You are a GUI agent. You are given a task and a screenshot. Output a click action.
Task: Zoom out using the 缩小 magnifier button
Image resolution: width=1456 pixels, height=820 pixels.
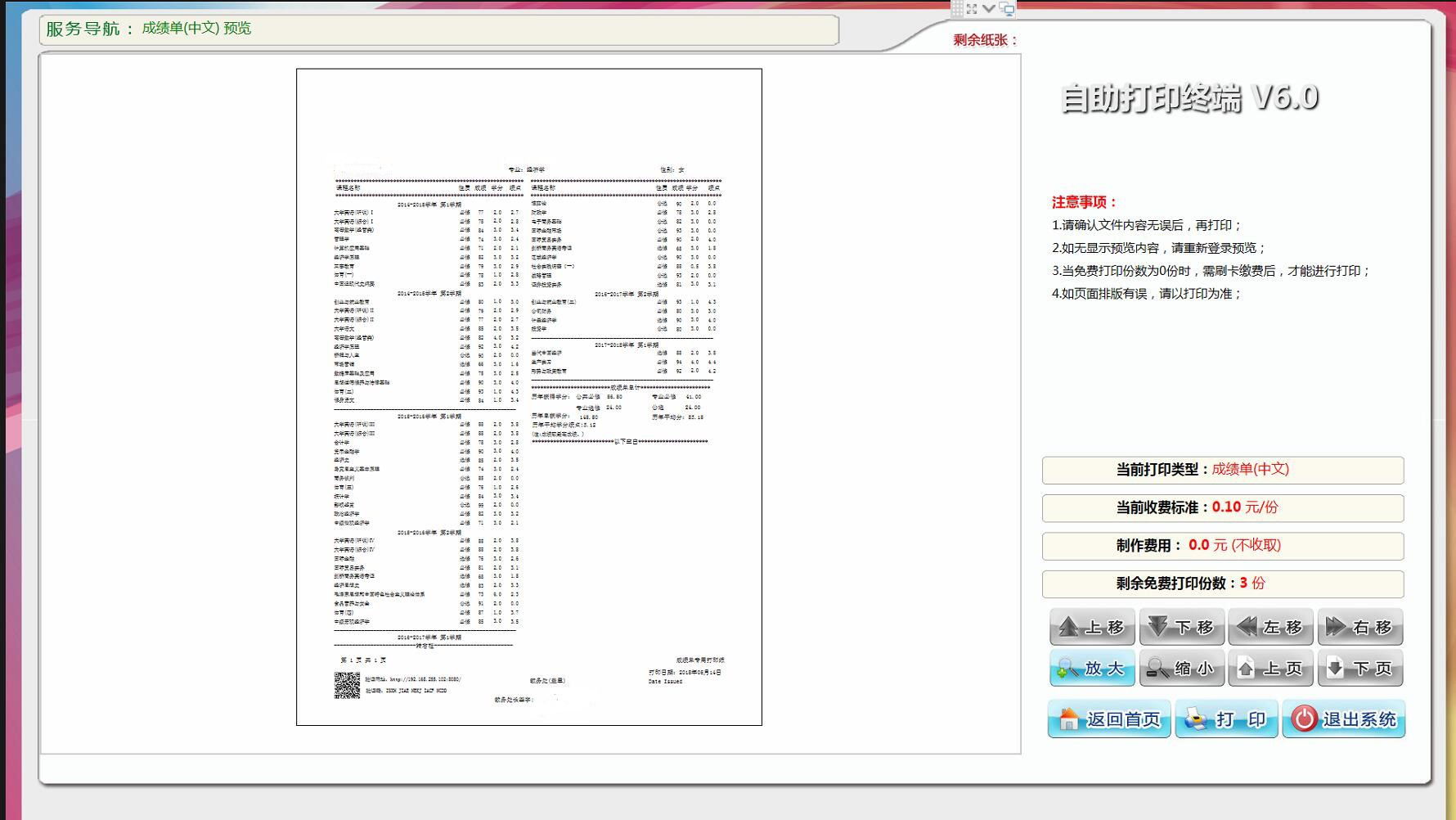coord(1181,669)
